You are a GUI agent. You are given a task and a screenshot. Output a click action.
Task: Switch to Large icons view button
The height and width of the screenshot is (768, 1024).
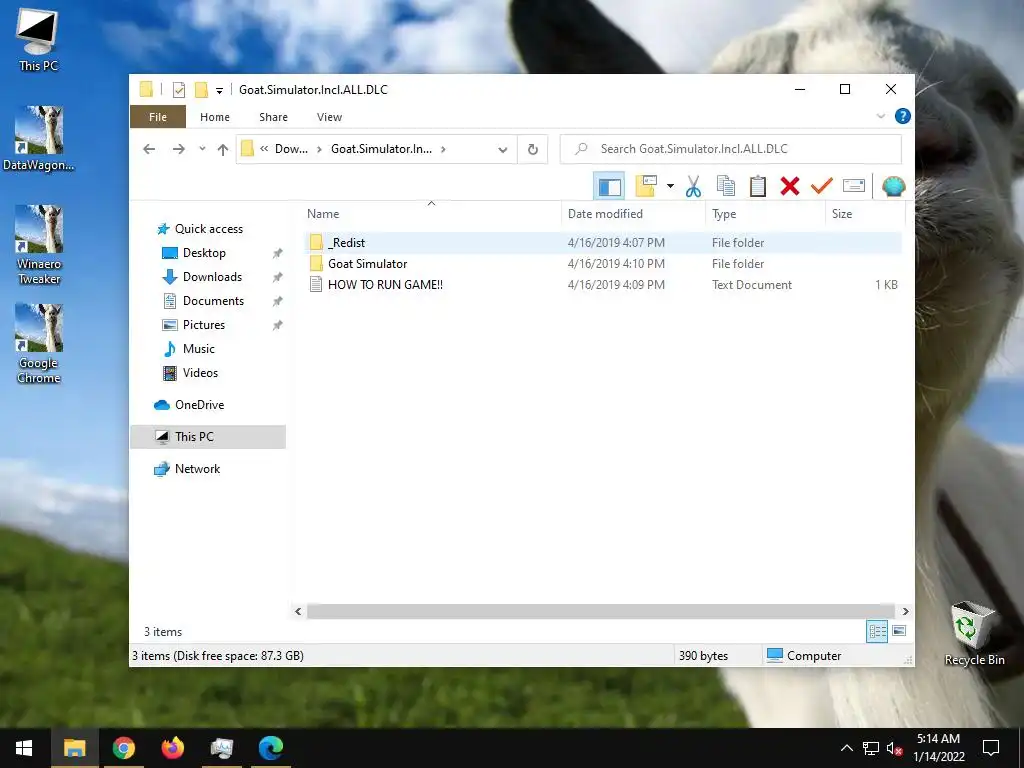(x=899, y=631)
